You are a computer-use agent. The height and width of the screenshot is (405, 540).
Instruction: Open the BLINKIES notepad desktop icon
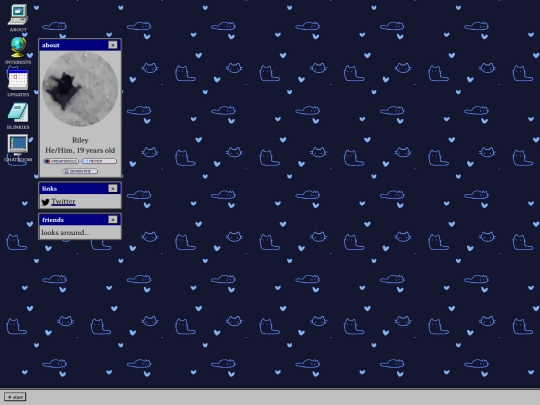pyautogui.click(x=18, y=112)
